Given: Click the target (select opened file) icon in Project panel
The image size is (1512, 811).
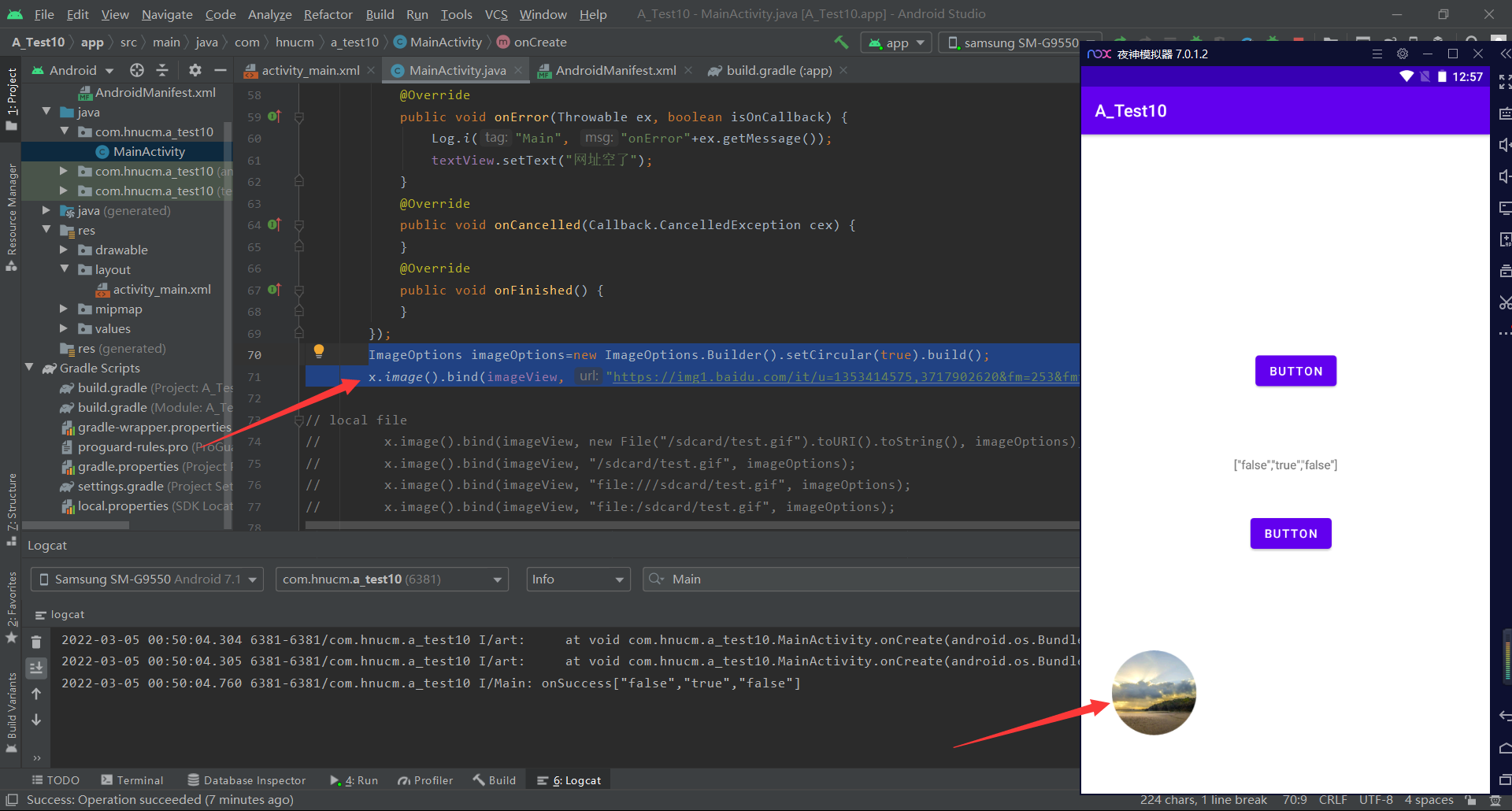Looking at the screenshot, I should tap(137, 70).
